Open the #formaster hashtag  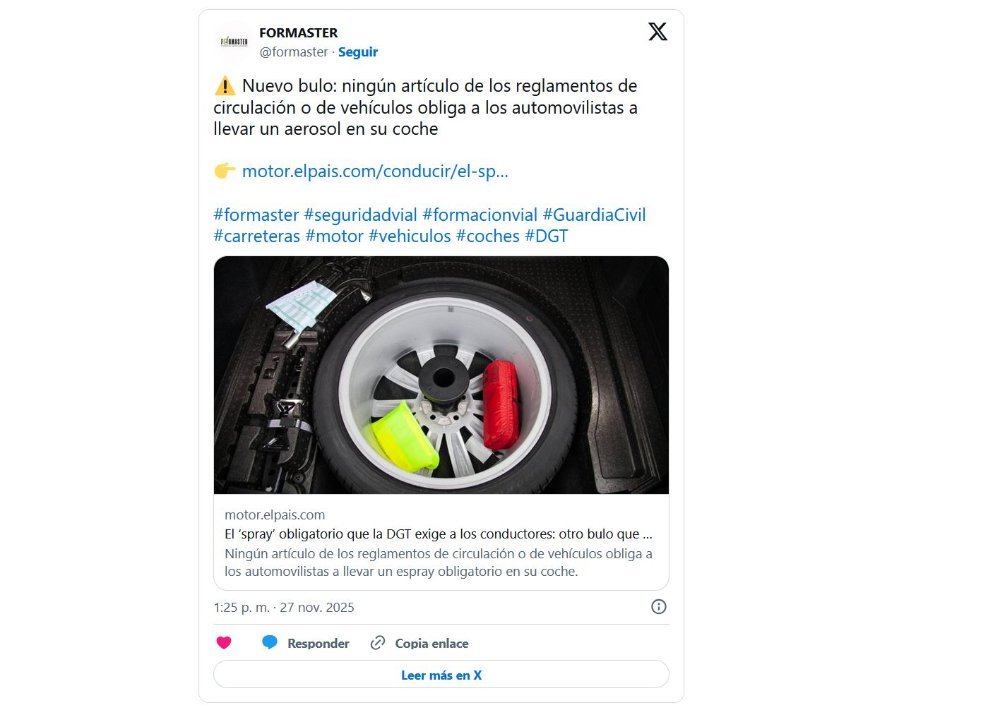256,215
